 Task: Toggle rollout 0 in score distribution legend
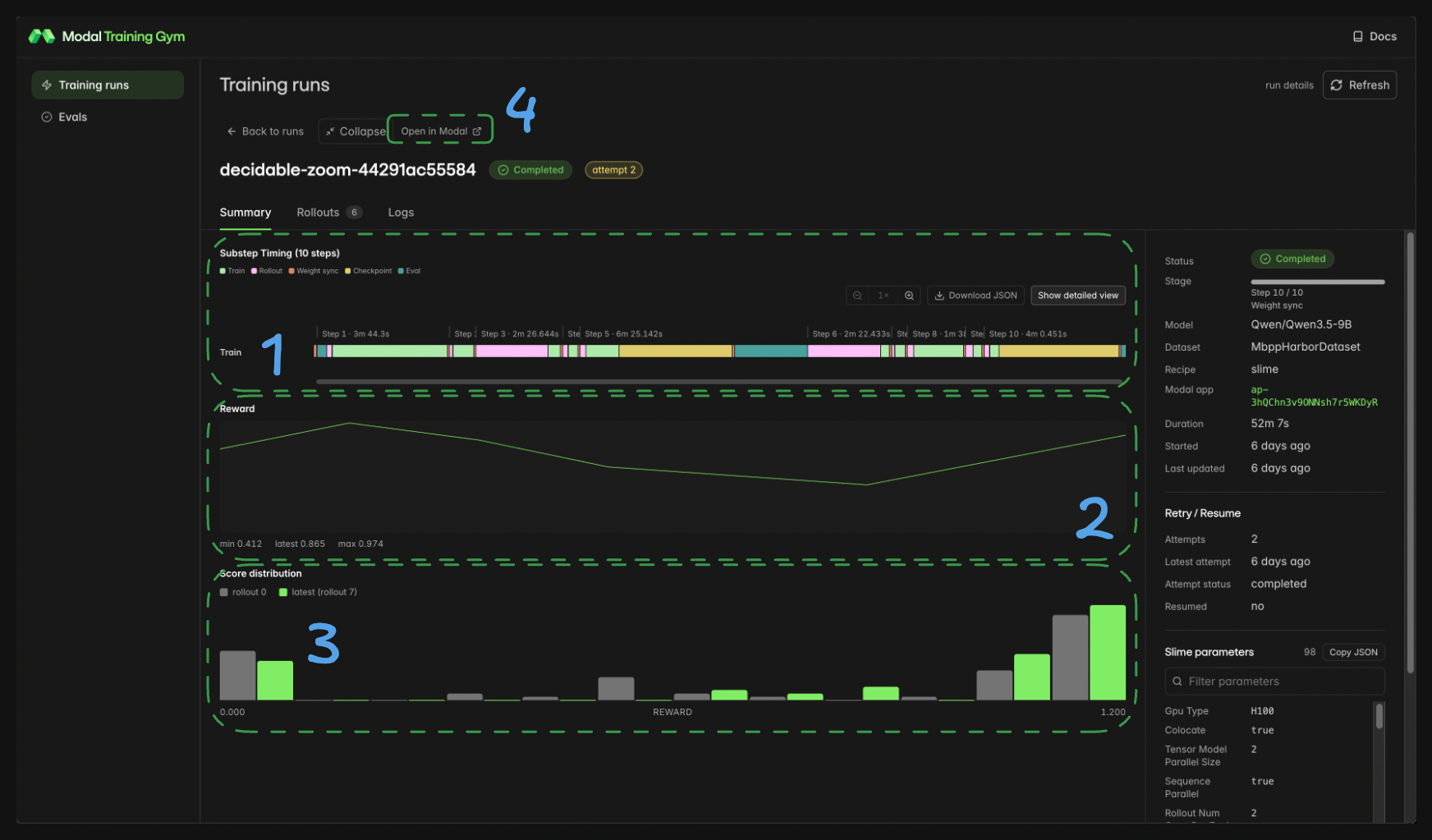(243, 592)
